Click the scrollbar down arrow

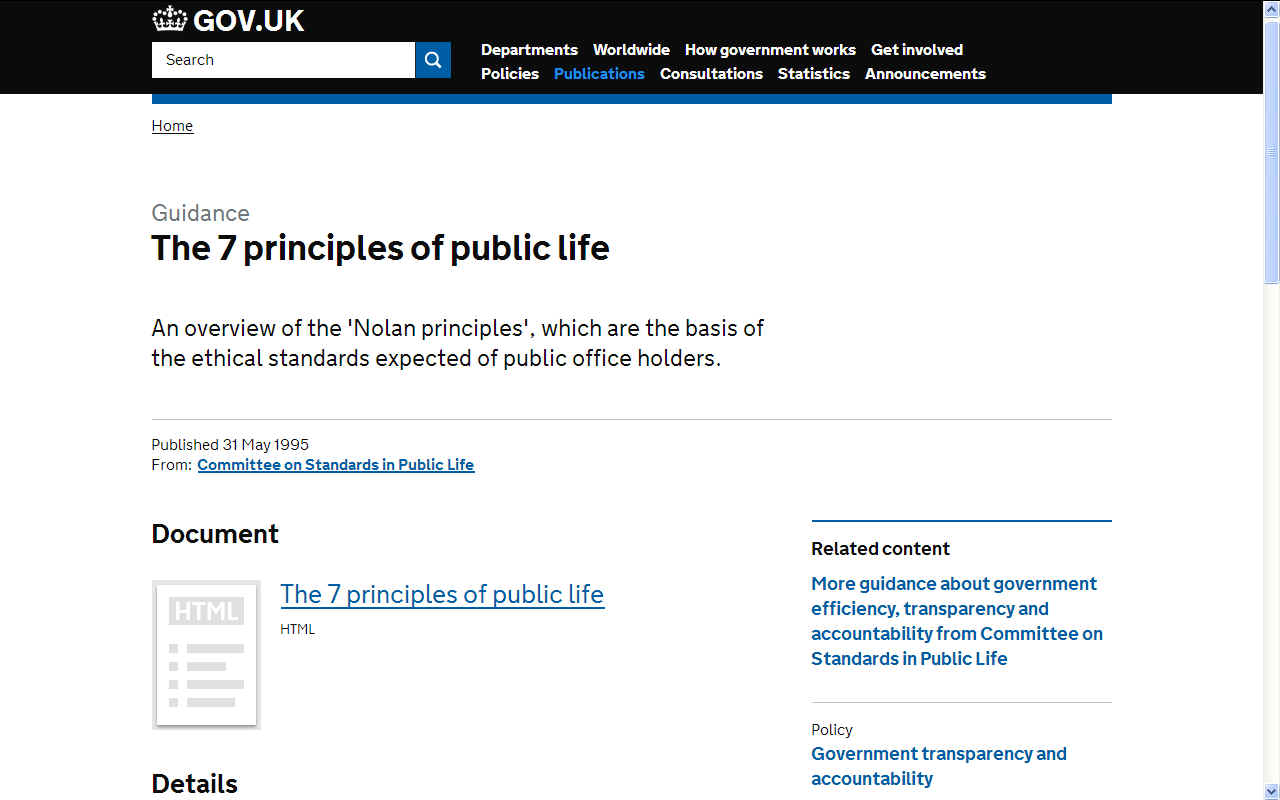[x=1272, y=791]
